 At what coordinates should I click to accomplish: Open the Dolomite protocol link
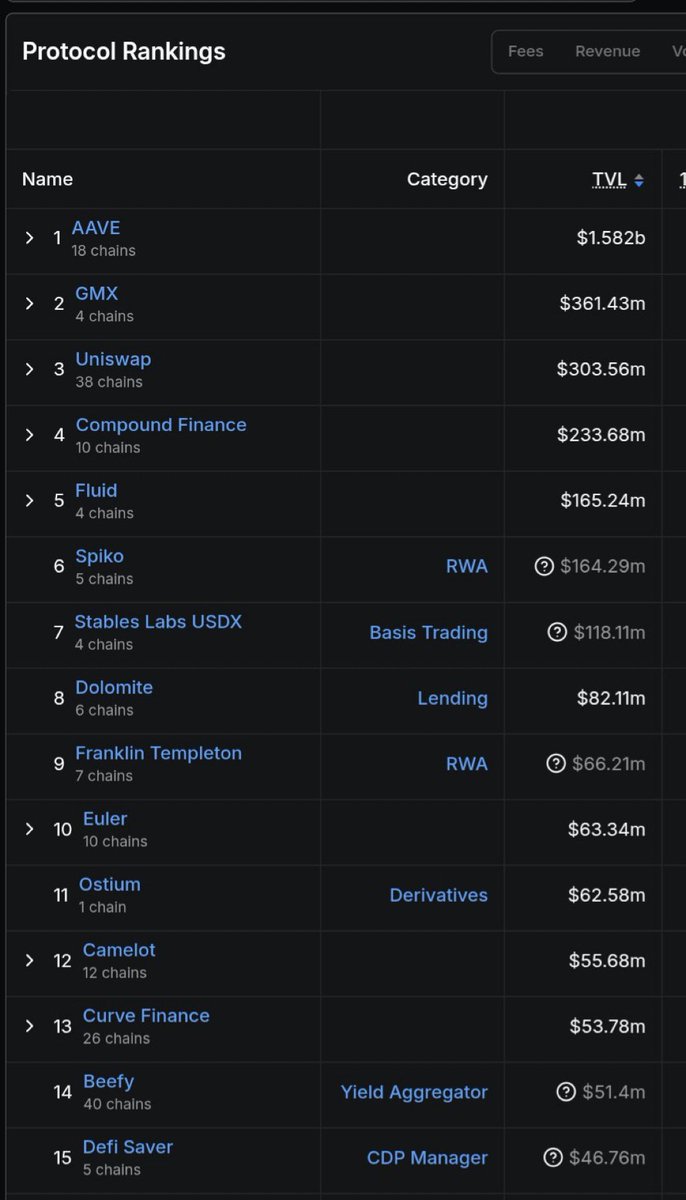pos(114,688)
